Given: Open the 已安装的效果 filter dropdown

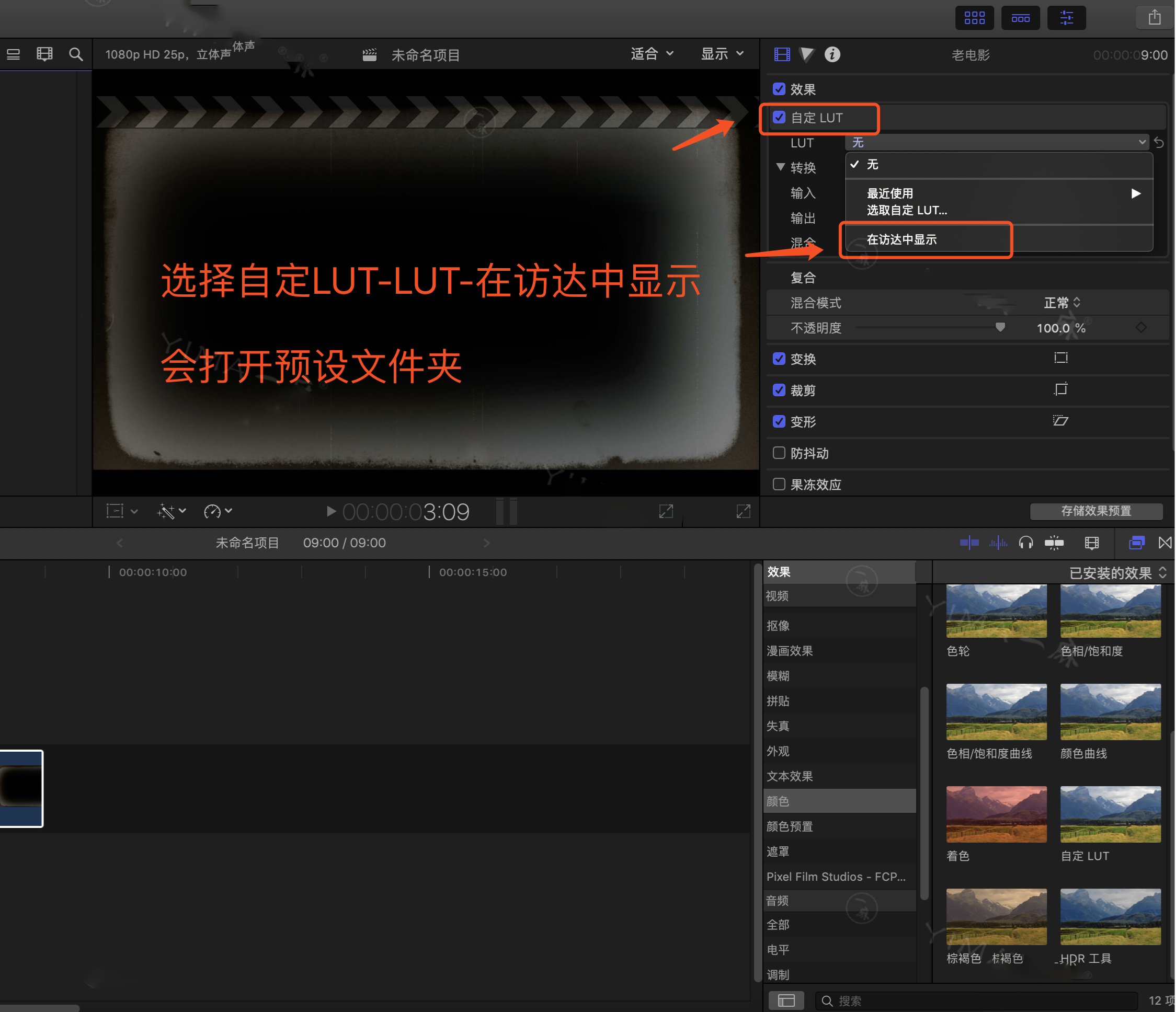Looking at the screenshot, I should pos(1117,572).
